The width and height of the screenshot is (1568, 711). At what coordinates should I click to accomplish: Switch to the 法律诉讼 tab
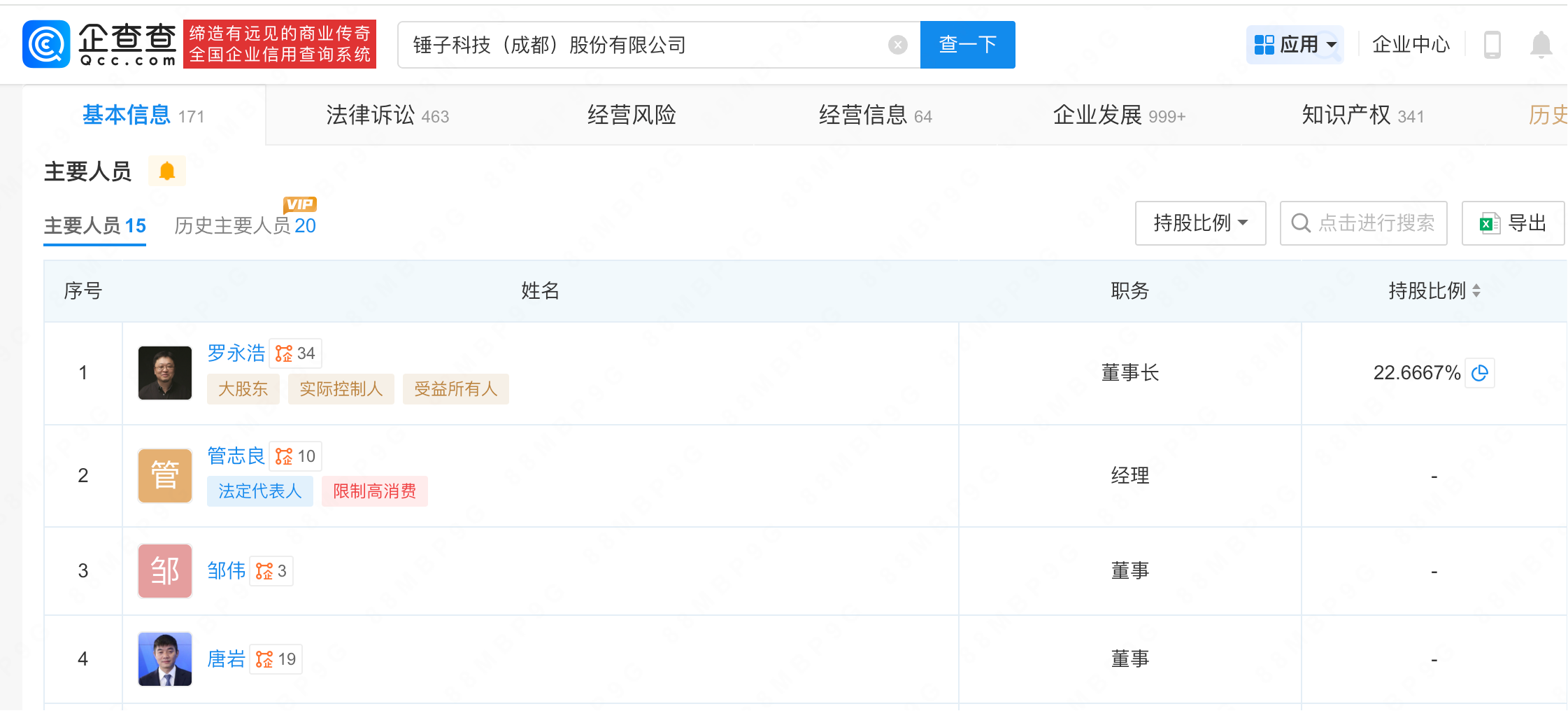click(x=387, y=115)
